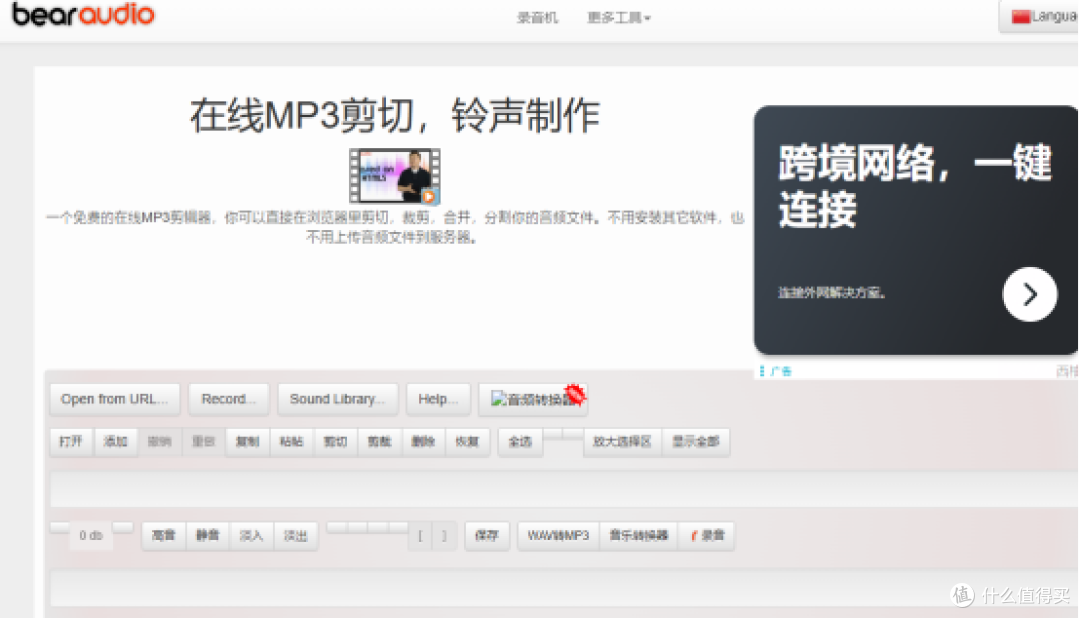Image resolution: width=1080 pixels, height=618 pixels.
Task: Click the 全选 select-all button
Action: tap(520, 442)
